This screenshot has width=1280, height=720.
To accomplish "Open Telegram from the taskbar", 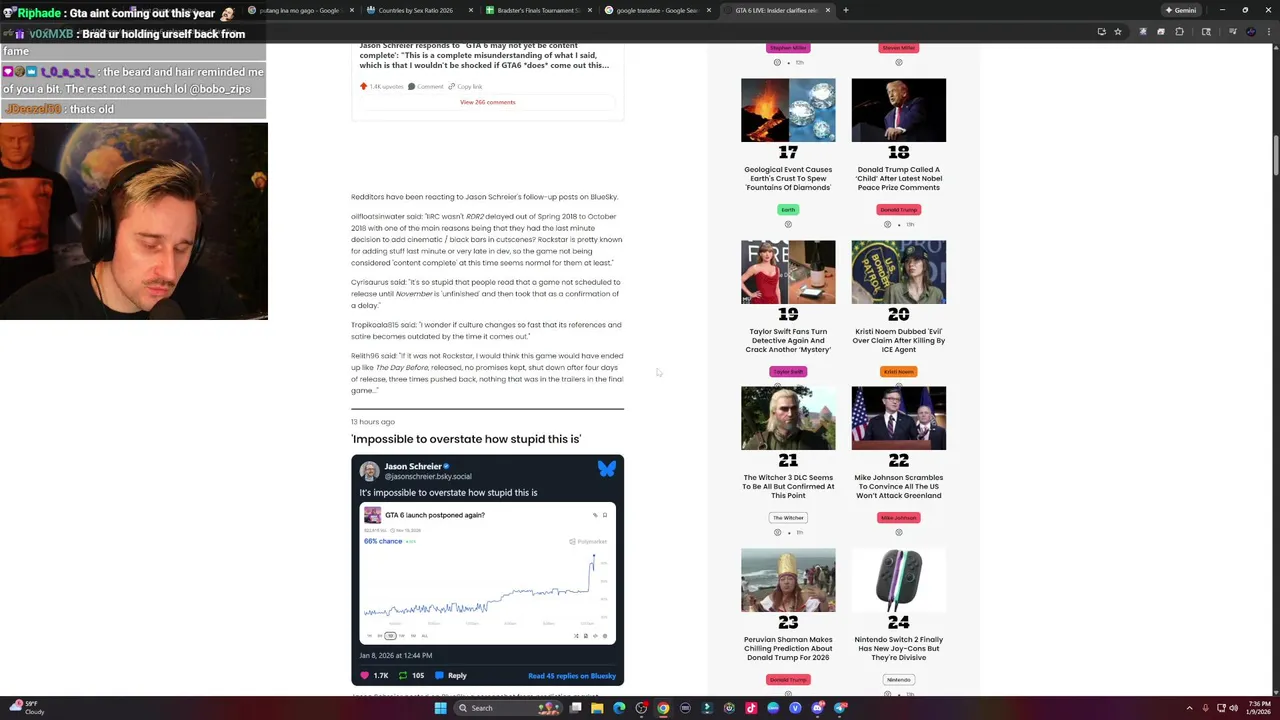I will point(840,708).
